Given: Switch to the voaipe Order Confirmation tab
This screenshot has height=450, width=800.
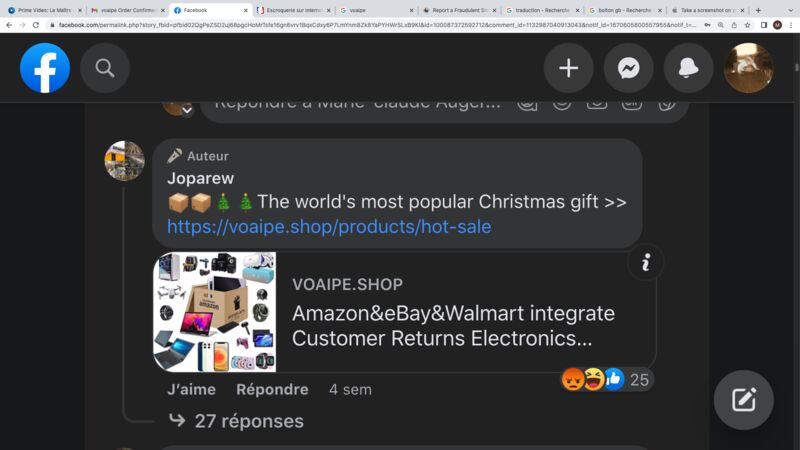Looking at the screenshot, I should pyautogui.click(x=127, y=10).
